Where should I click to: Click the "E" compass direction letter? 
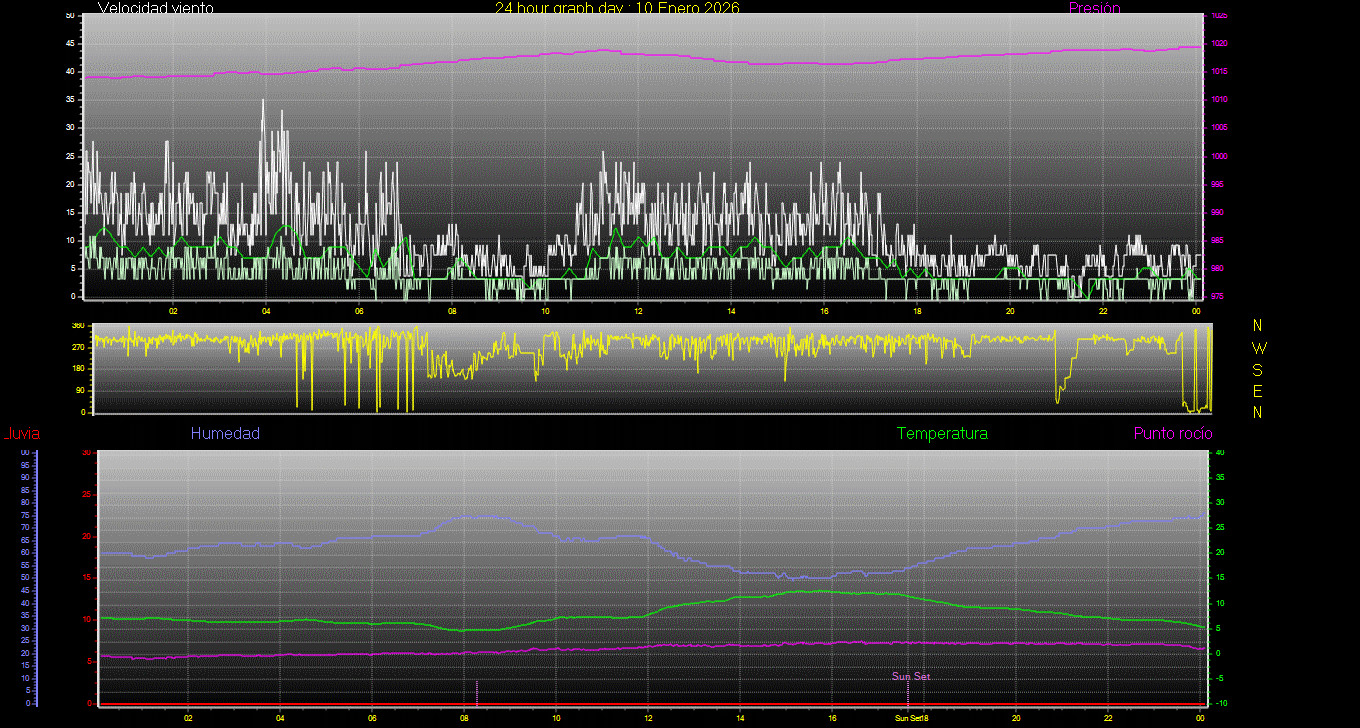click(1258, 390)
